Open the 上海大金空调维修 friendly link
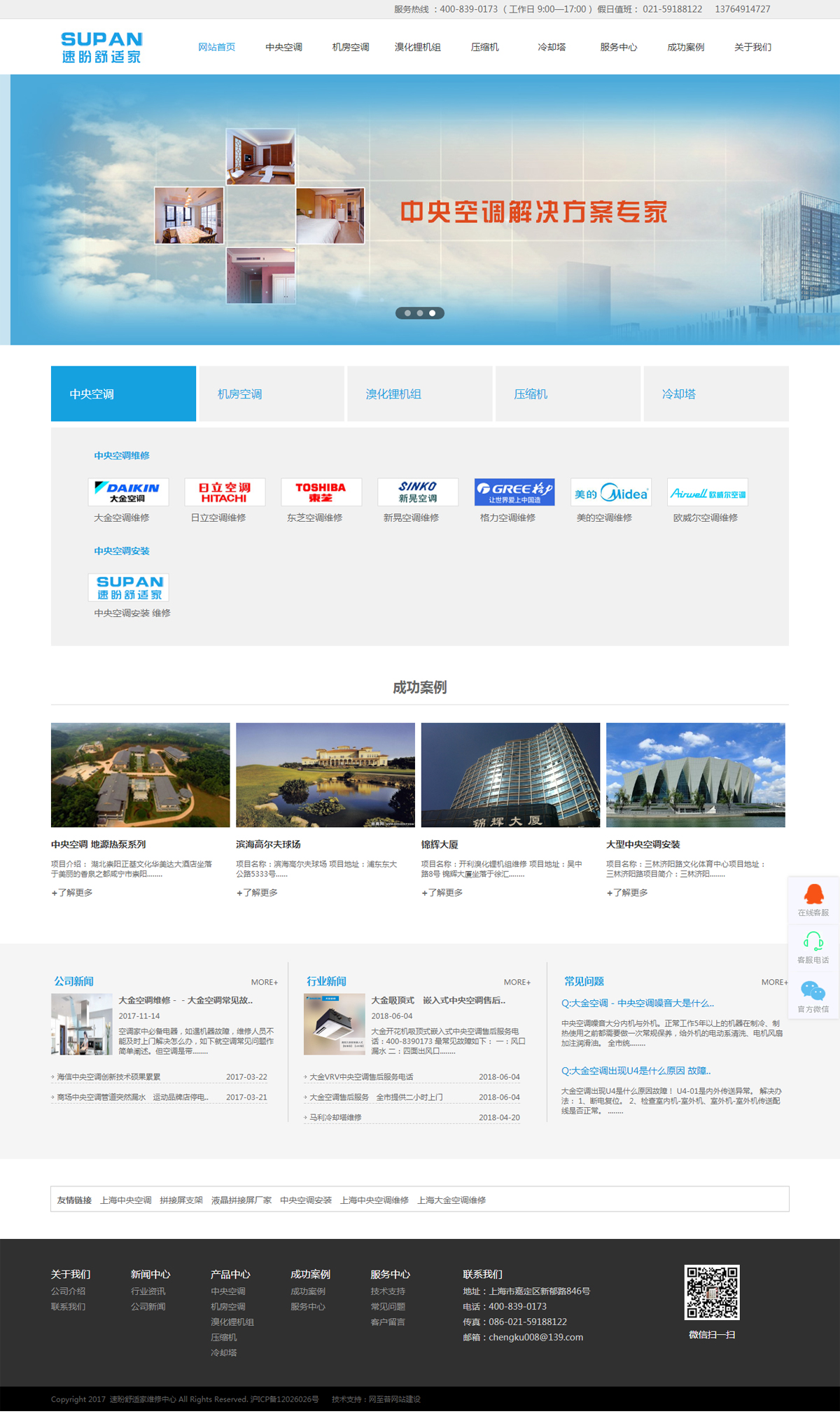This screenshot has height=1421, width=840. (x=451, y=1200)
